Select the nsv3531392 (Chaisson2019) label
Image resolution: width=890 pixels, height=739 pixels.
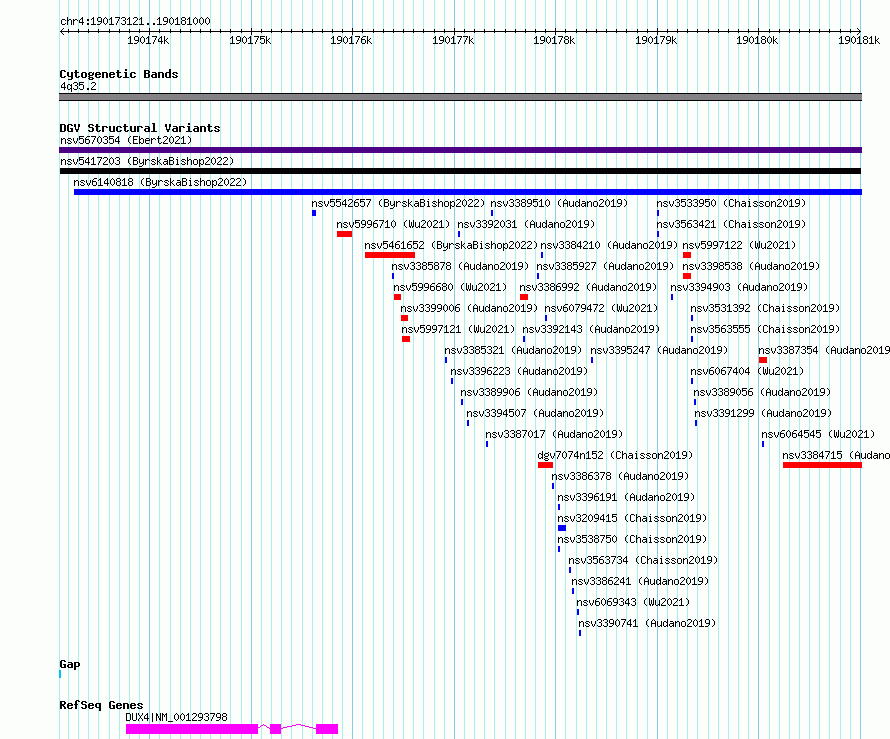point(765,308)
